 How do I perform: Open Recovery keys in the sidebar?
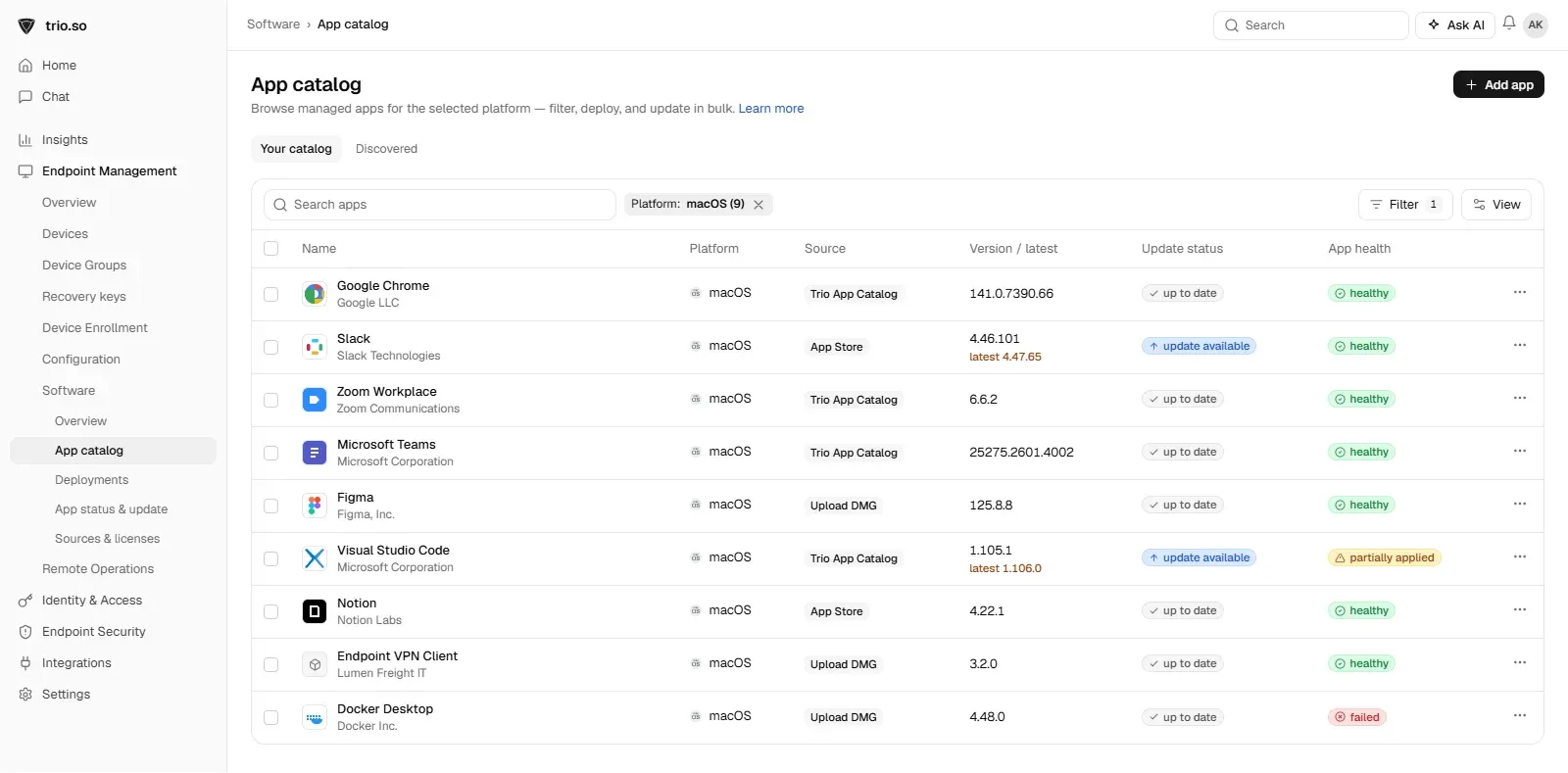point(84,297)
